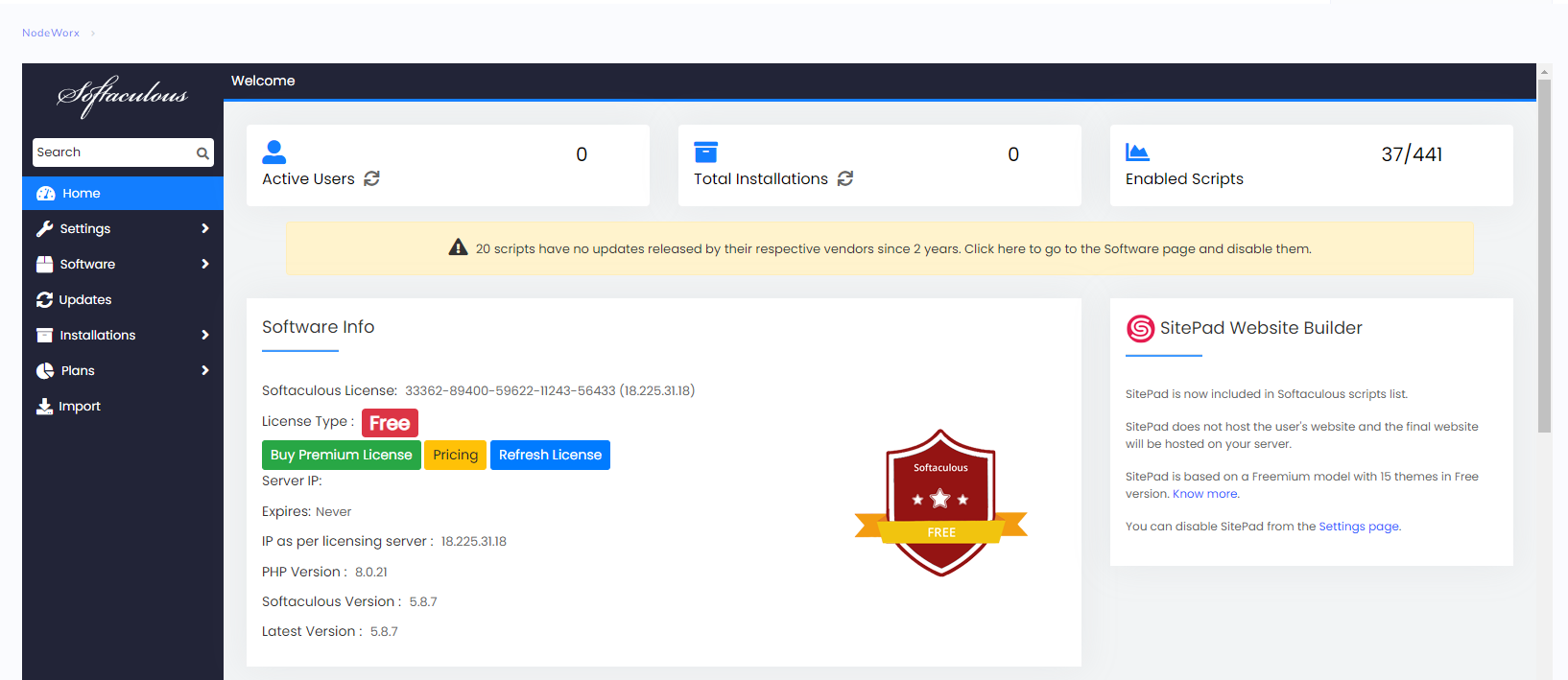Click the SitePad Website Builder heading
This screenshot has height=680, width=1568.
(1261, 328)
